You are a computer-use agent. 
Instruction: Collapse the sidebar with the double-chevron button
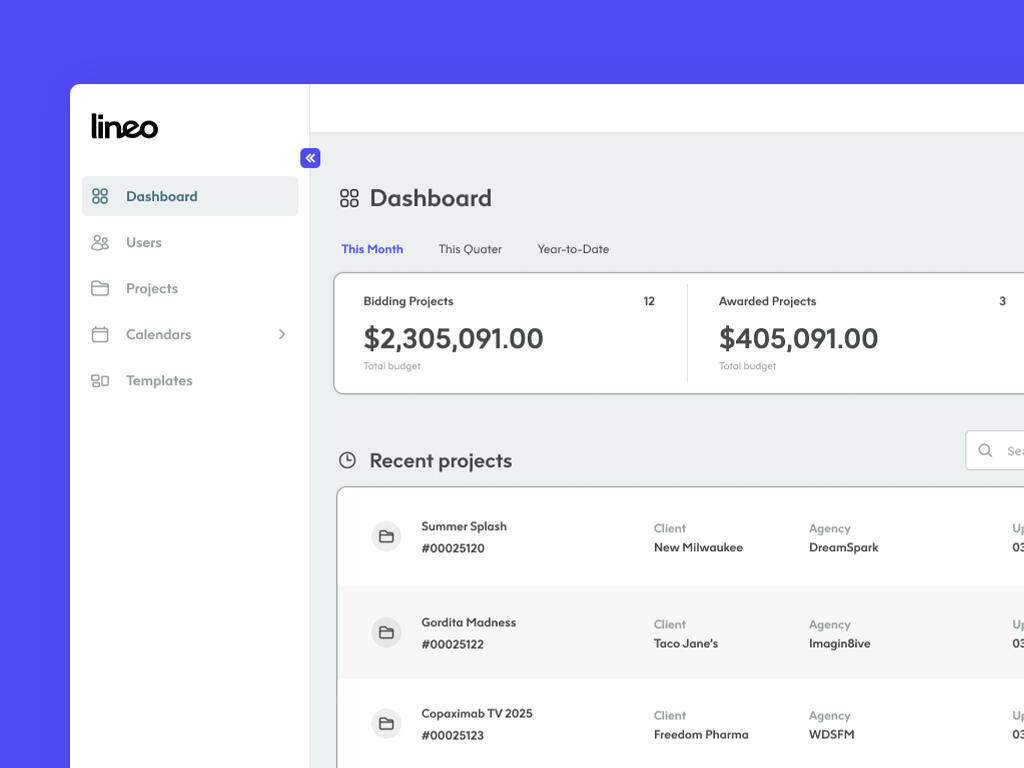pyautogui.click(x=310, y=158)
